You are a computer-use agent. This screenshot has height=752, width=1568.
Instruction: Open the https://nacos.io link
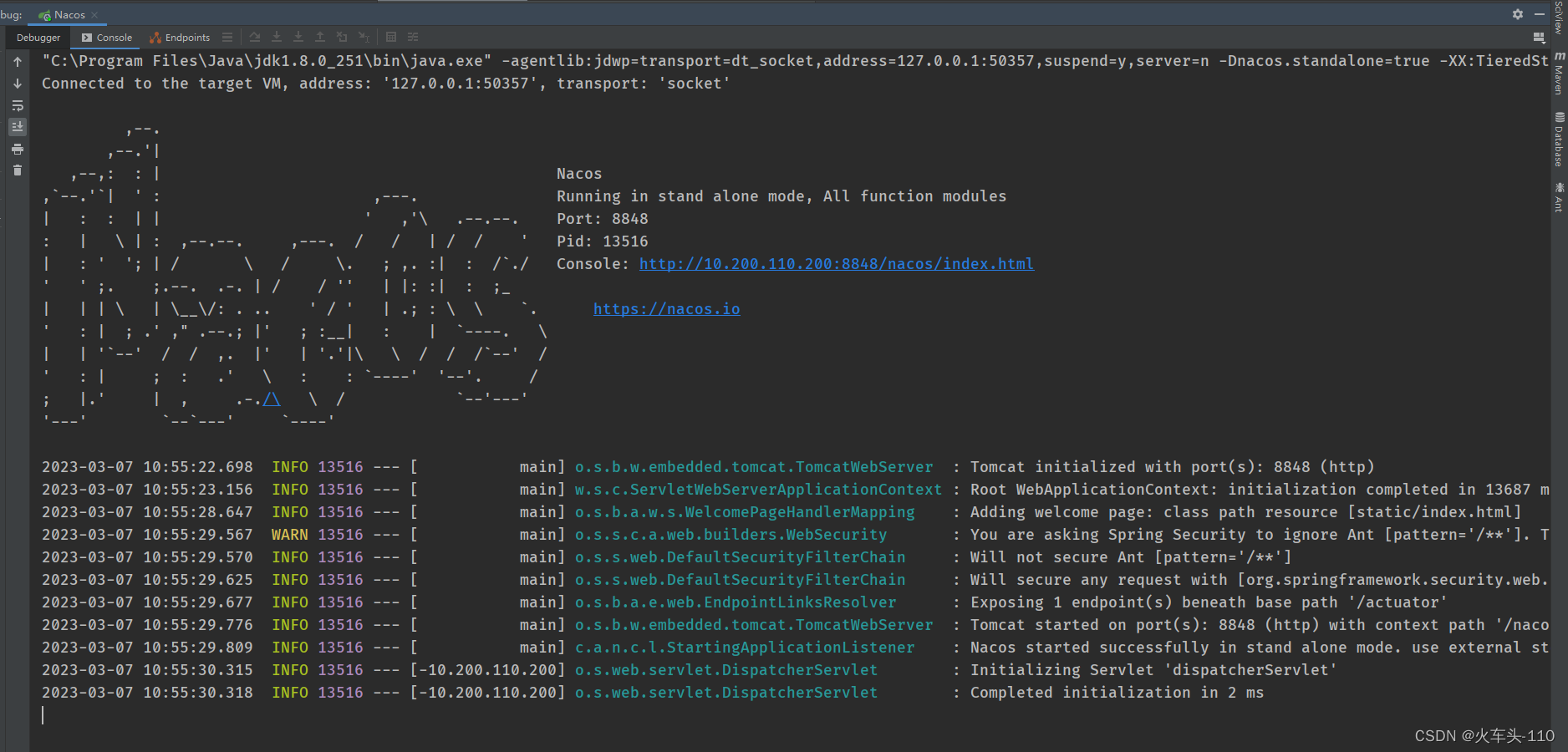(x=666, y=309)
